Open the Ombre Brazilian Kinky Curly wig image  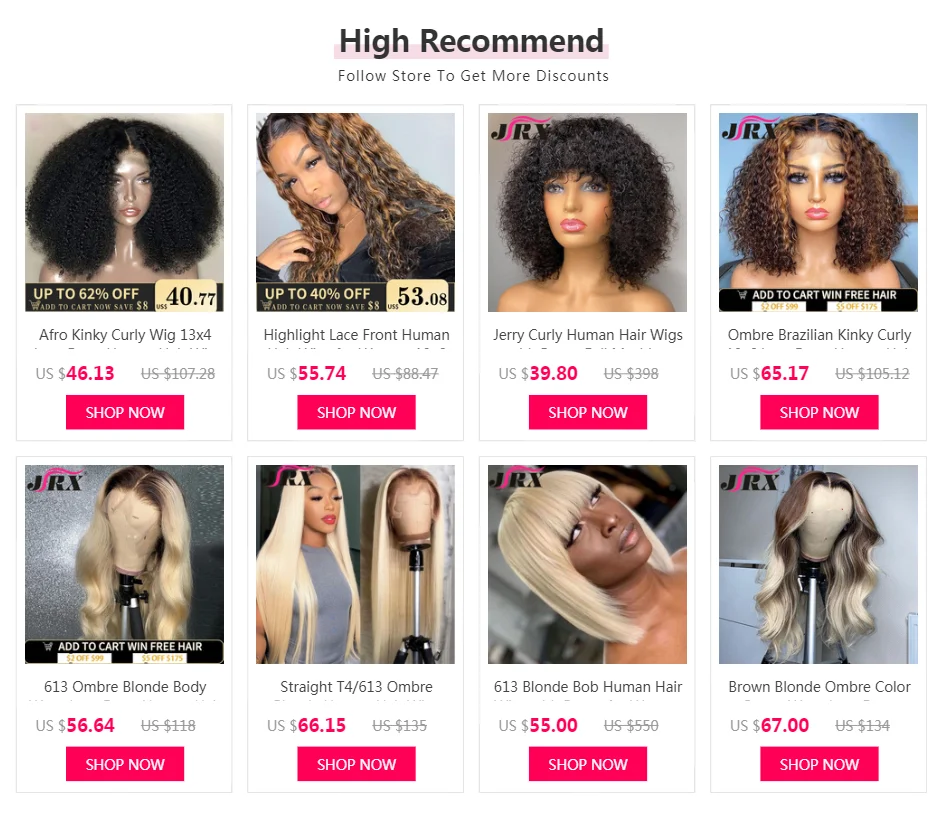[x=819, y=212]
